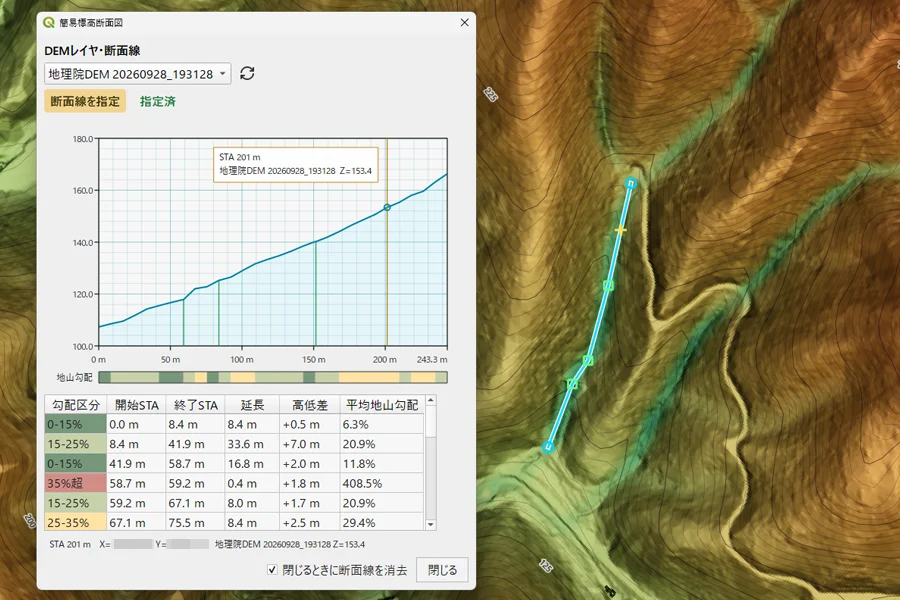The image size is (900, 600).
Task: Click the 断面線を指定 button
Action: [85, 102]
